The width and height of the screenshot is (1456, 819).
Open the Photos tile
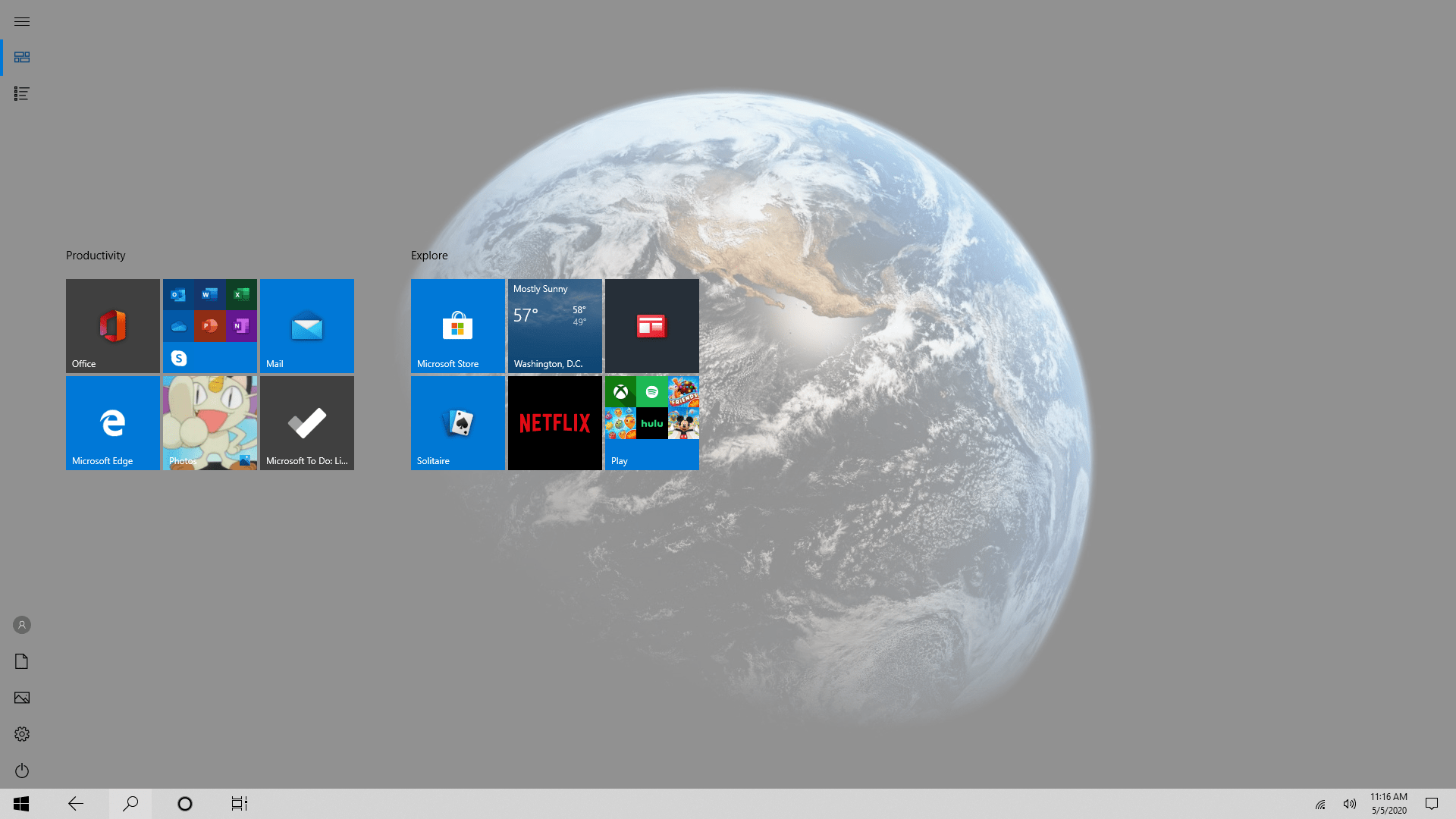pyautogui.click(x=209, y=423)
